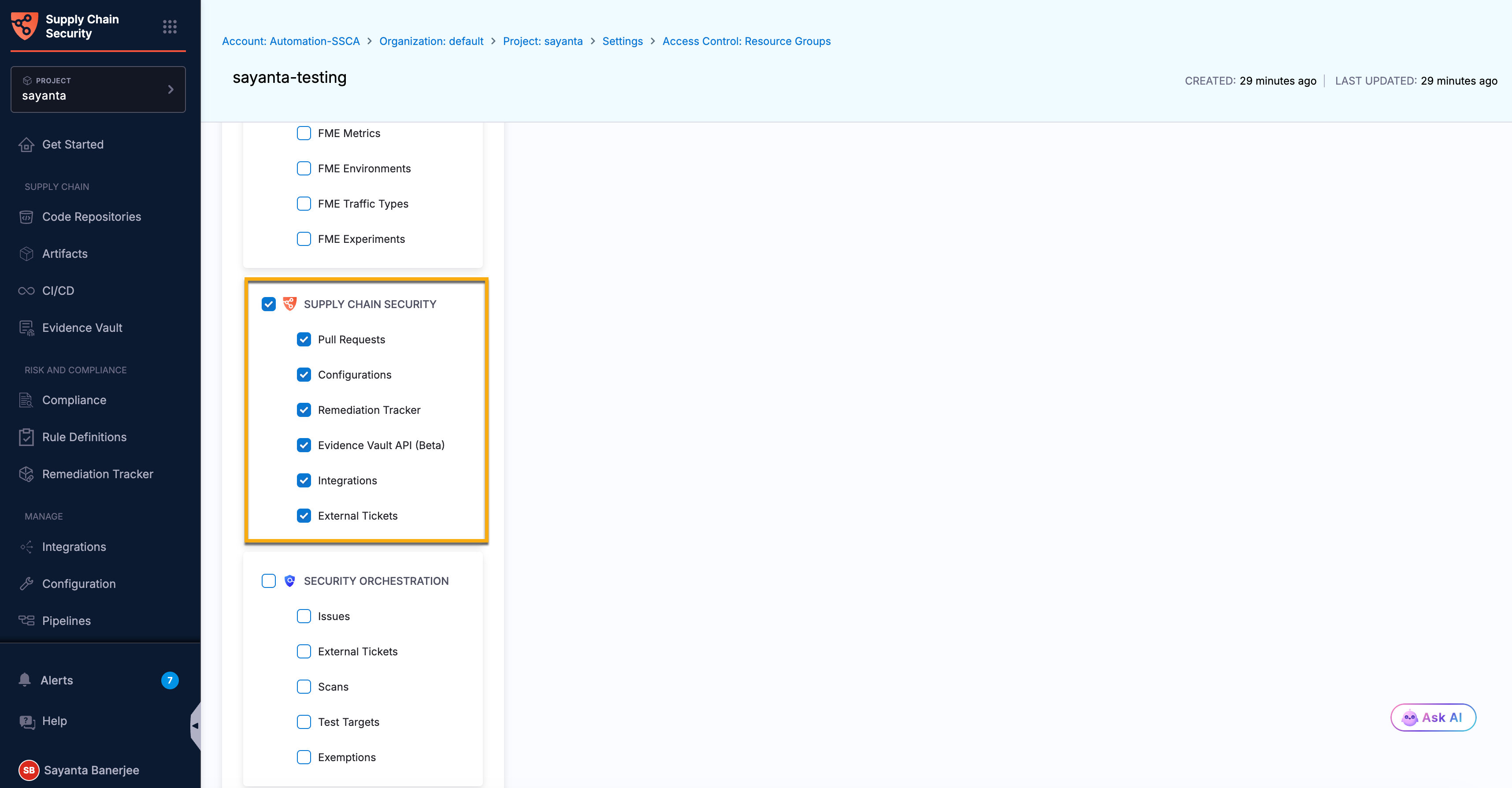Image resolution: width=1512 pixels, height=788 pixels.
Task: Check the Issues checkbox
Action: pos(304,616)
